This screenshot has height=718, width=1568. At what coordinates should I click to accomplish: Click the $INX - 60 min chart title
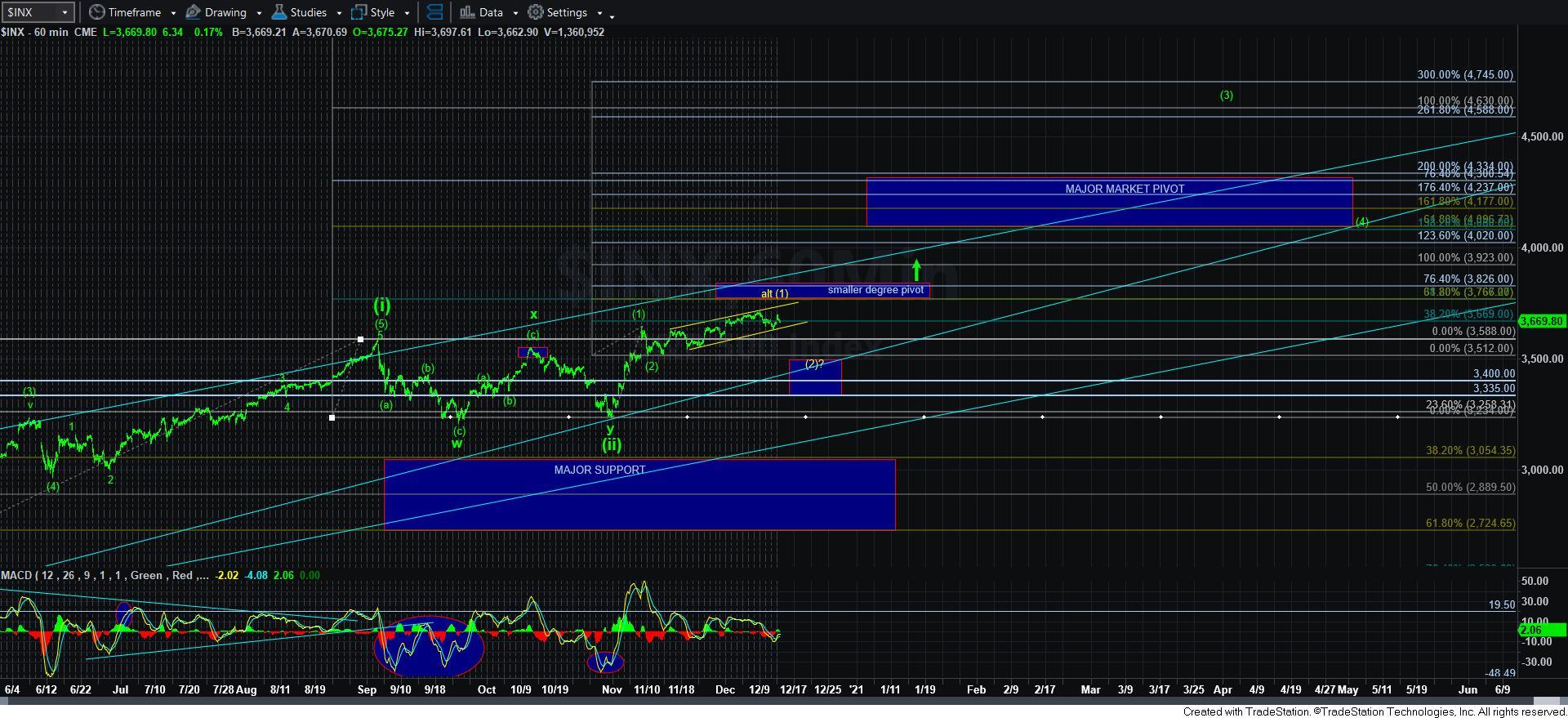(36, 32)
